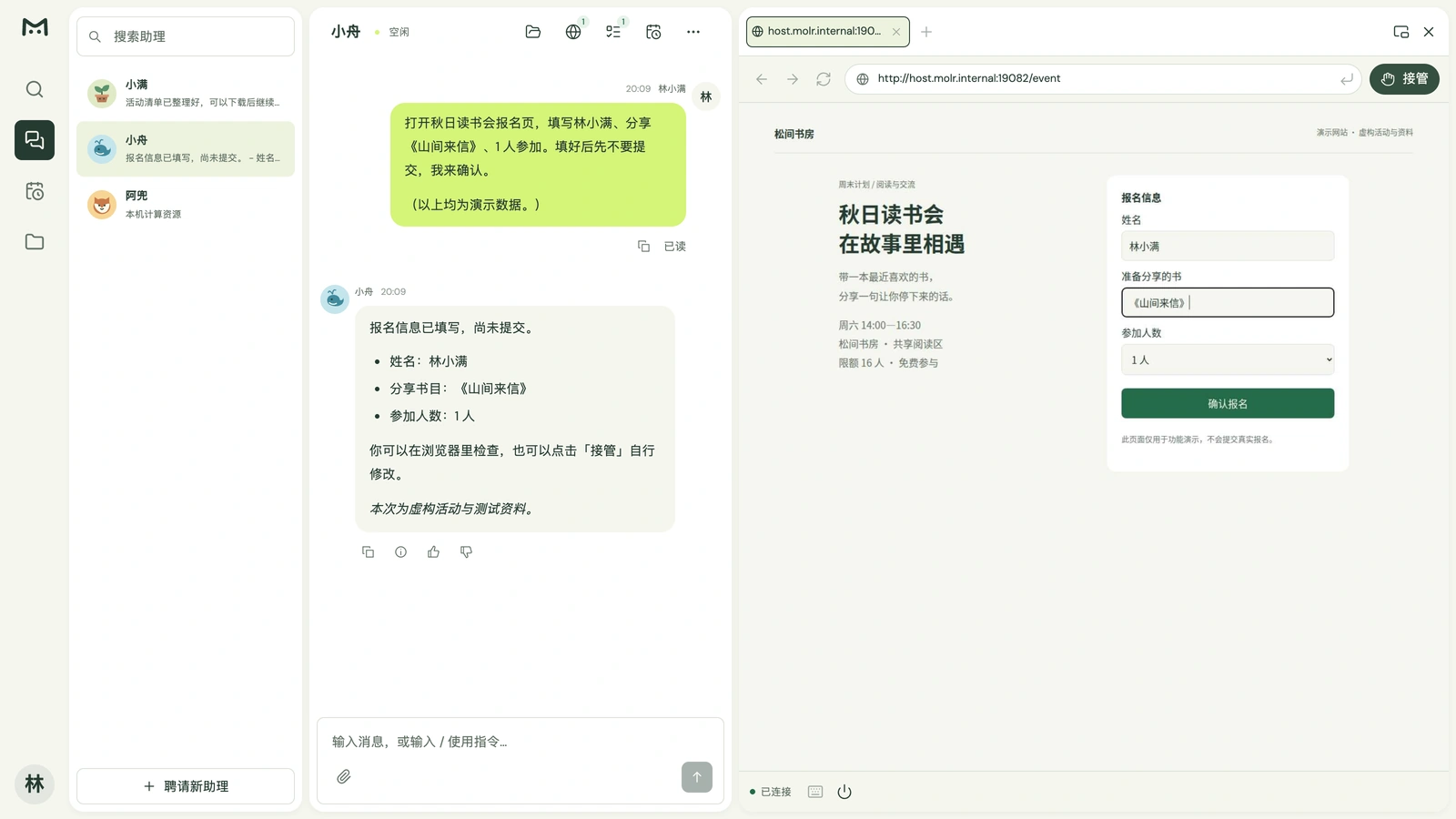Image resolution: width=1456 pixels, height=819 pixels.
Task: Click the message input box
Action: (x=520, y=742)
